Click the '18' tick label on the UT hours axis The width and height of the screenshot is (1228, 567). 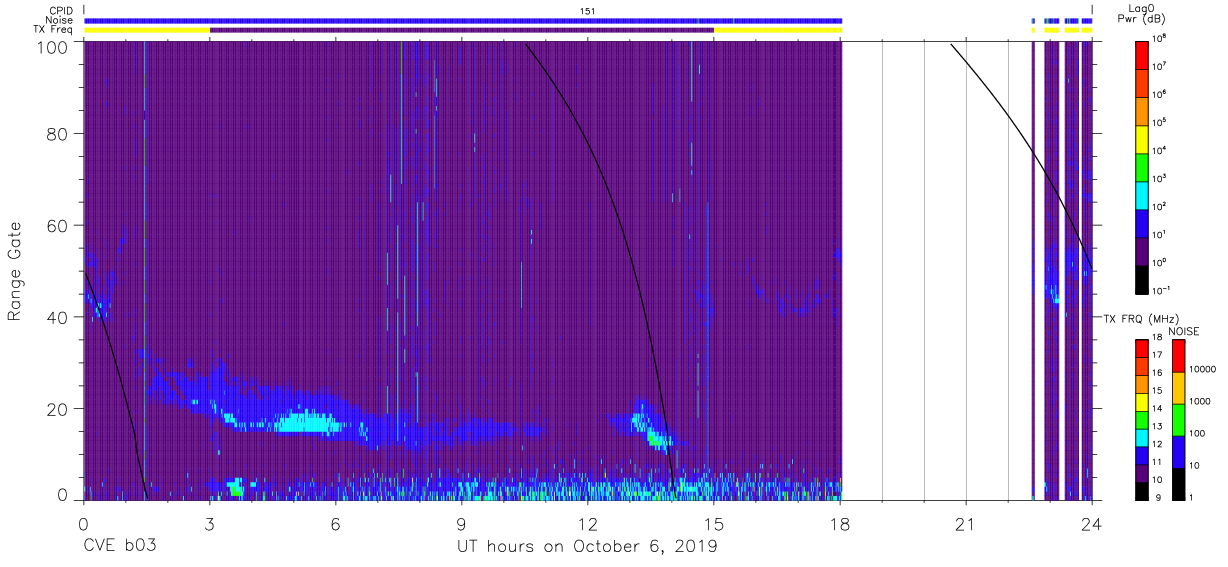tap(840, 522)
